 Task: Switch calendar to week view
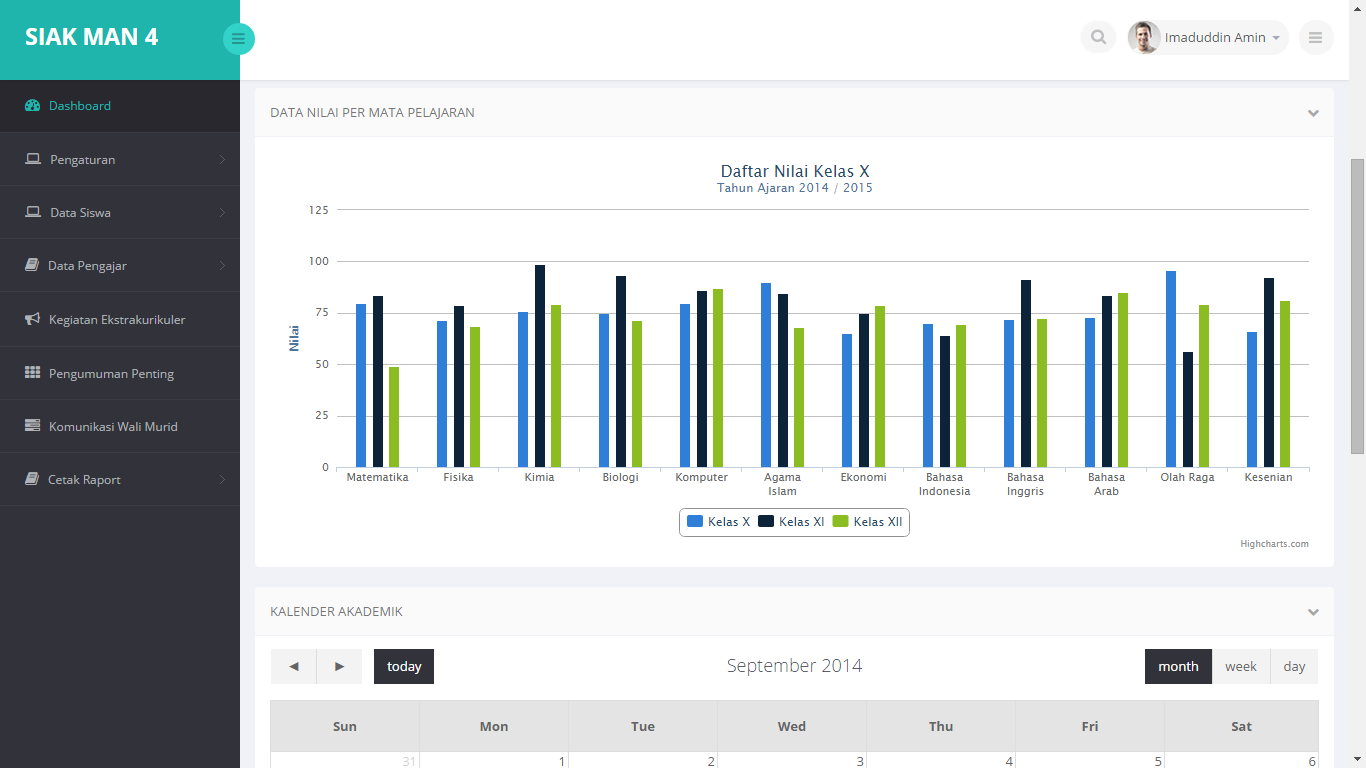1240,667
